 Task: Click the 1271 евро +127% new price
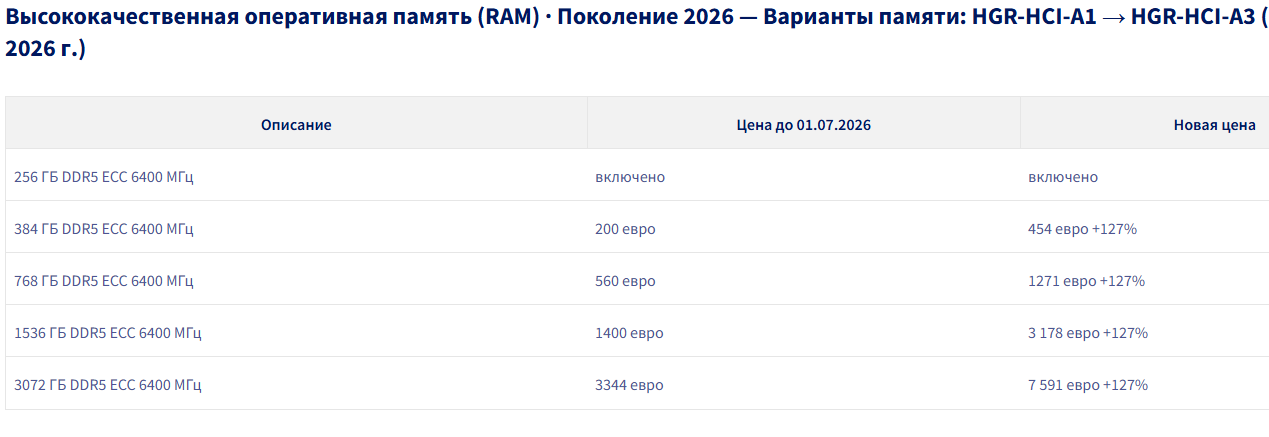pos(1086,281)
